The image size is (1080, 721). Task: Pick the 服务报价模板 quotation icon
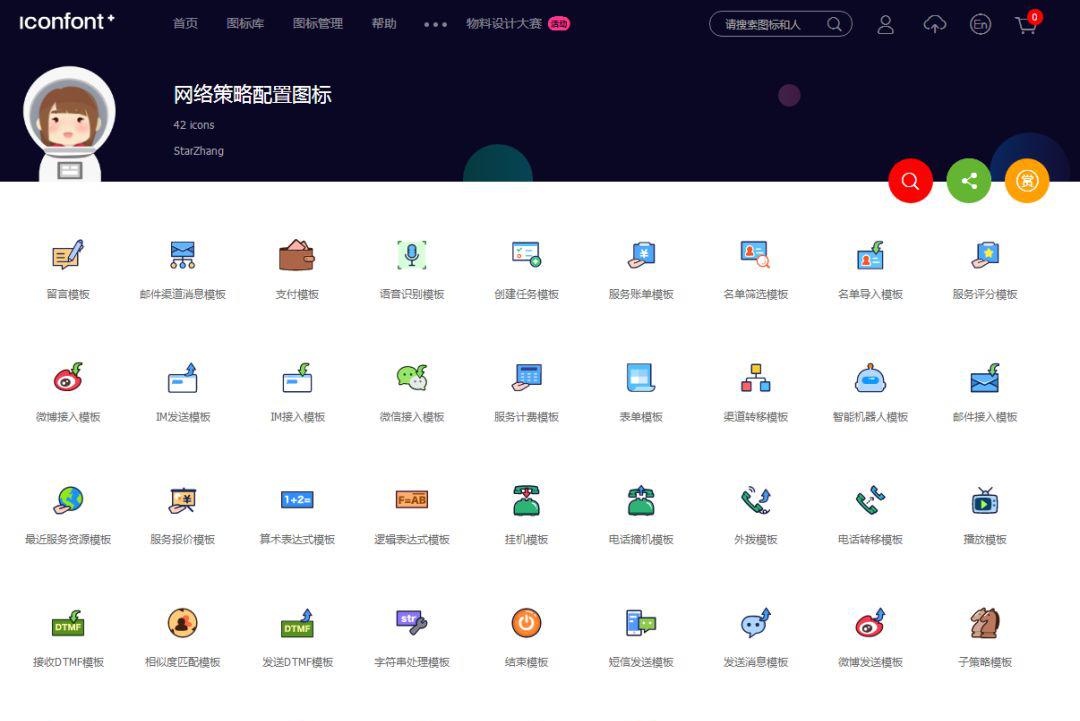click(183, 500)
